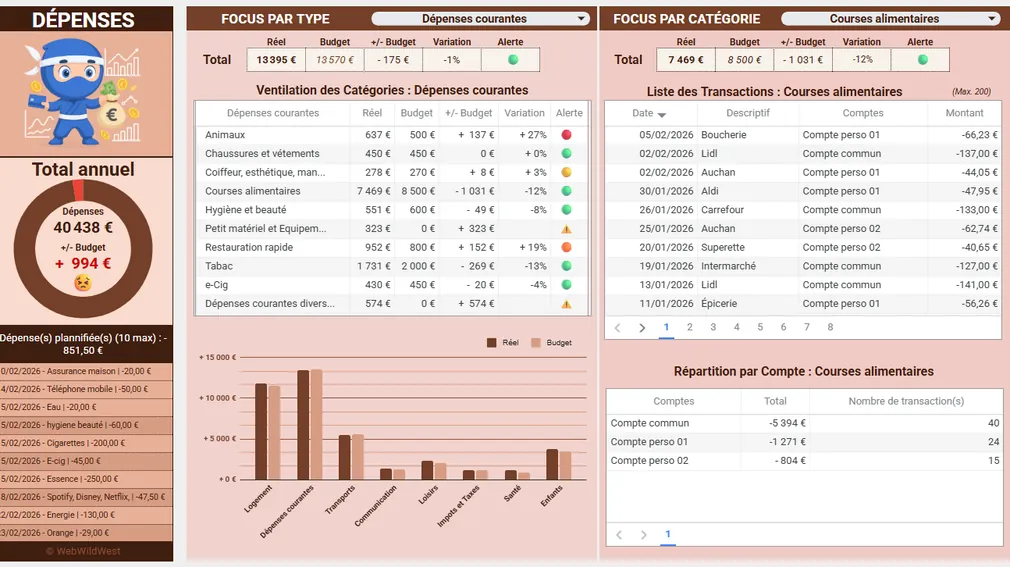Select transactions page 1
This screenshot has height=567, width=1010.
coord(666,327)
